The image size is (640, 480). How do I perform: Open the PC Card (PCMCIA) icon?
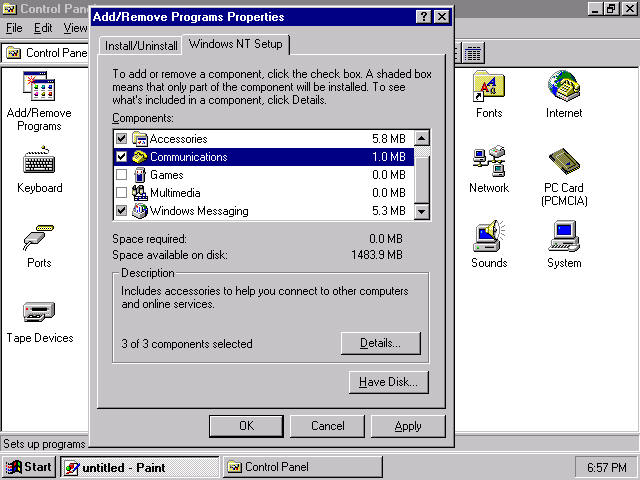click(x=564, y=161)
